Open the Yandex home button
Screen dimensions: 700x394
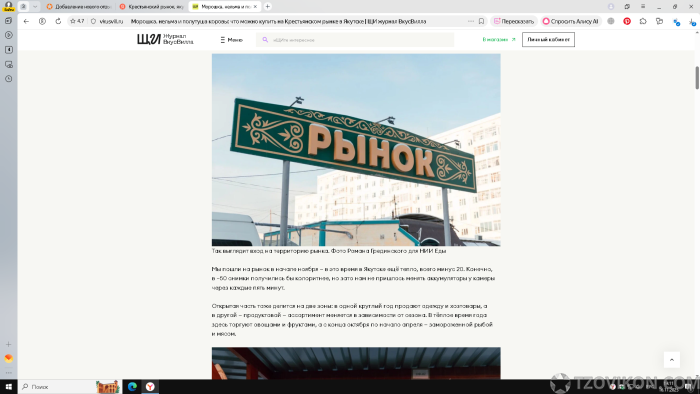pyautogui.click(x=42, y=21)
